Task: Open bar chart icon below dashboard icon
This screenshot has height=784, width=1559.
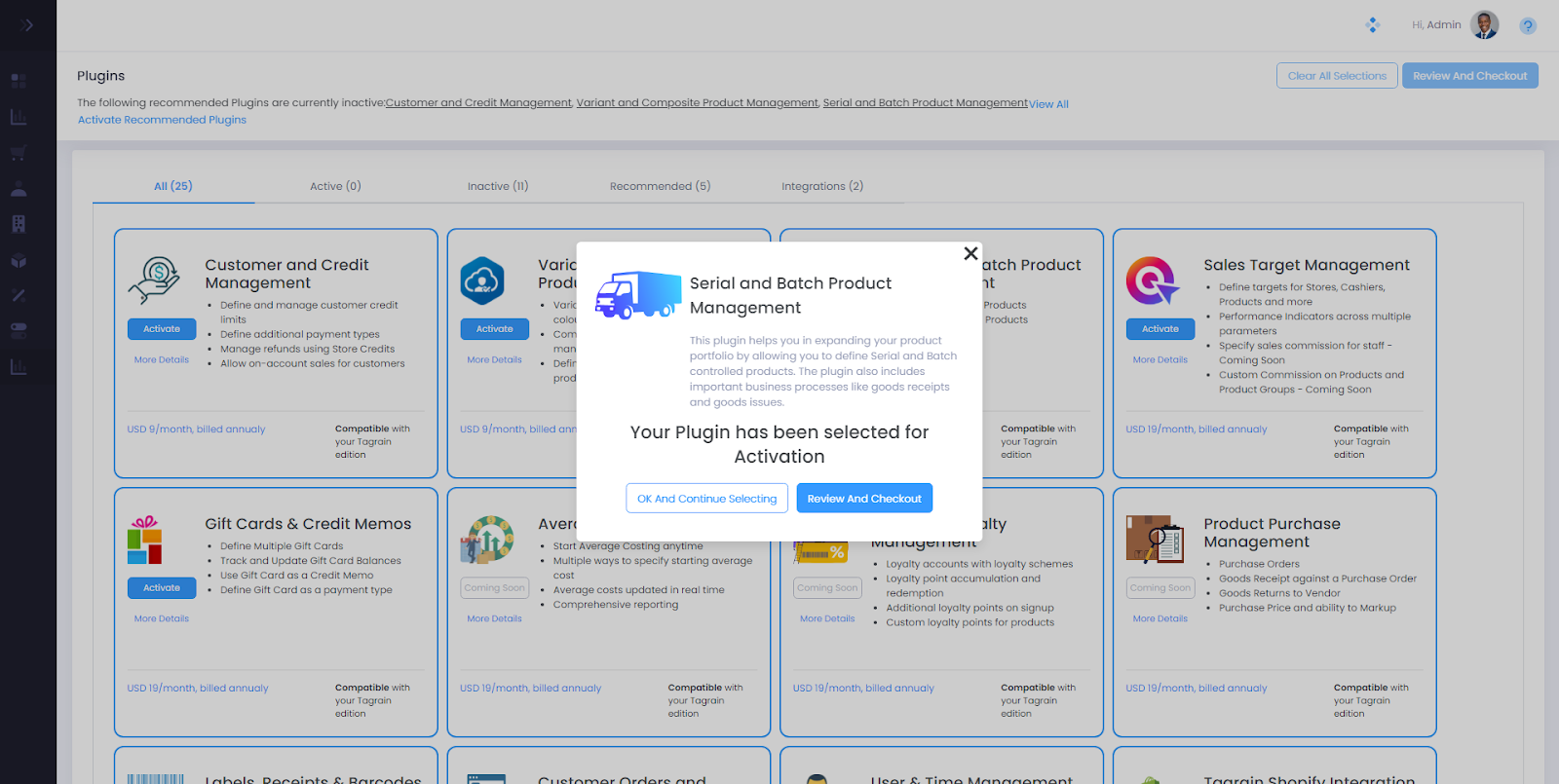Action: (x=19, y=117)
